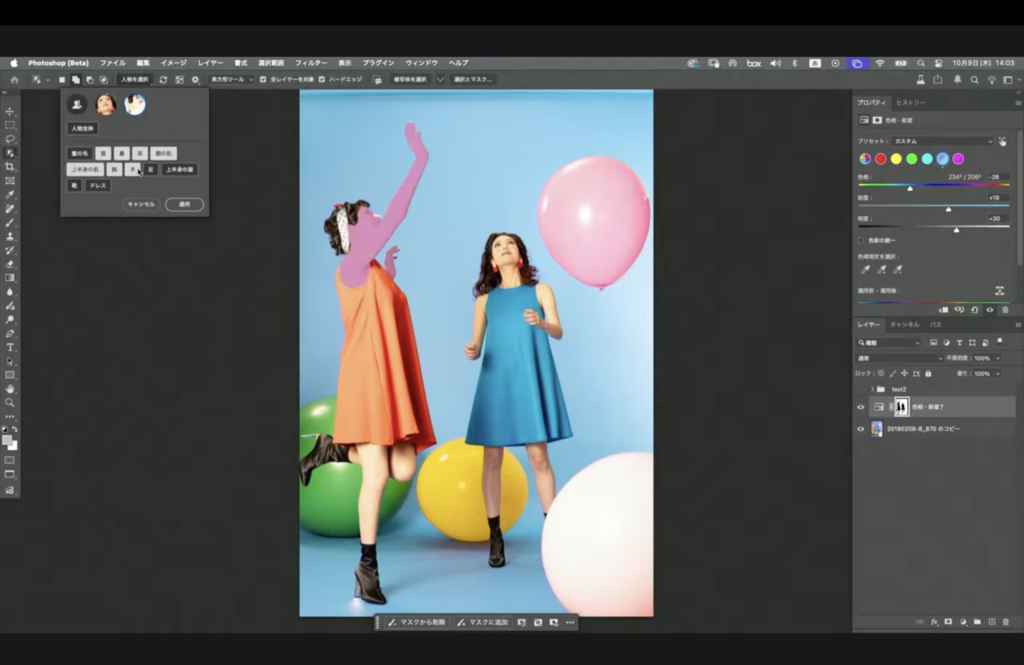Click the 色相 hue slider handle
1024x665 pixels.
pos(909,188)
